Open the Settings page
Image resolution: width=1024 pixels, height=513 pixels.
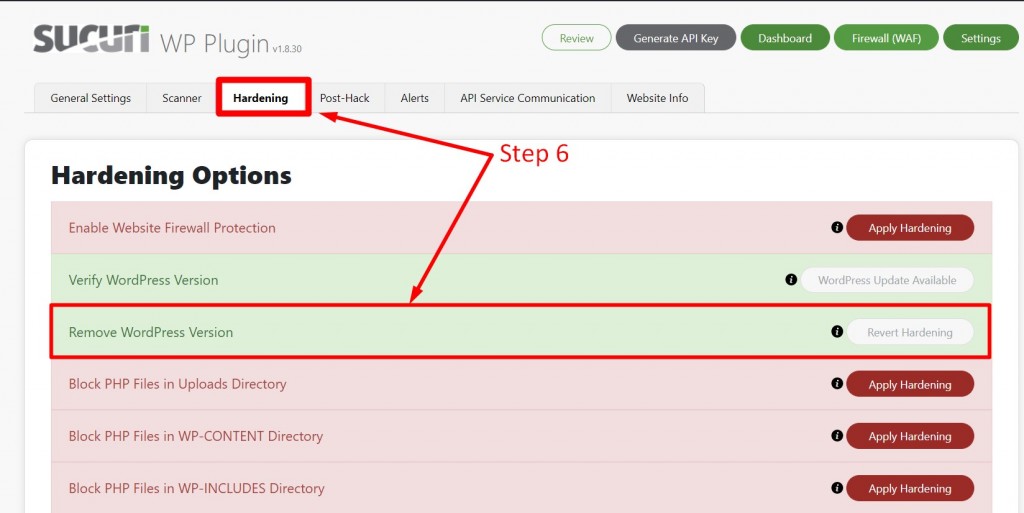click(981, 38)
